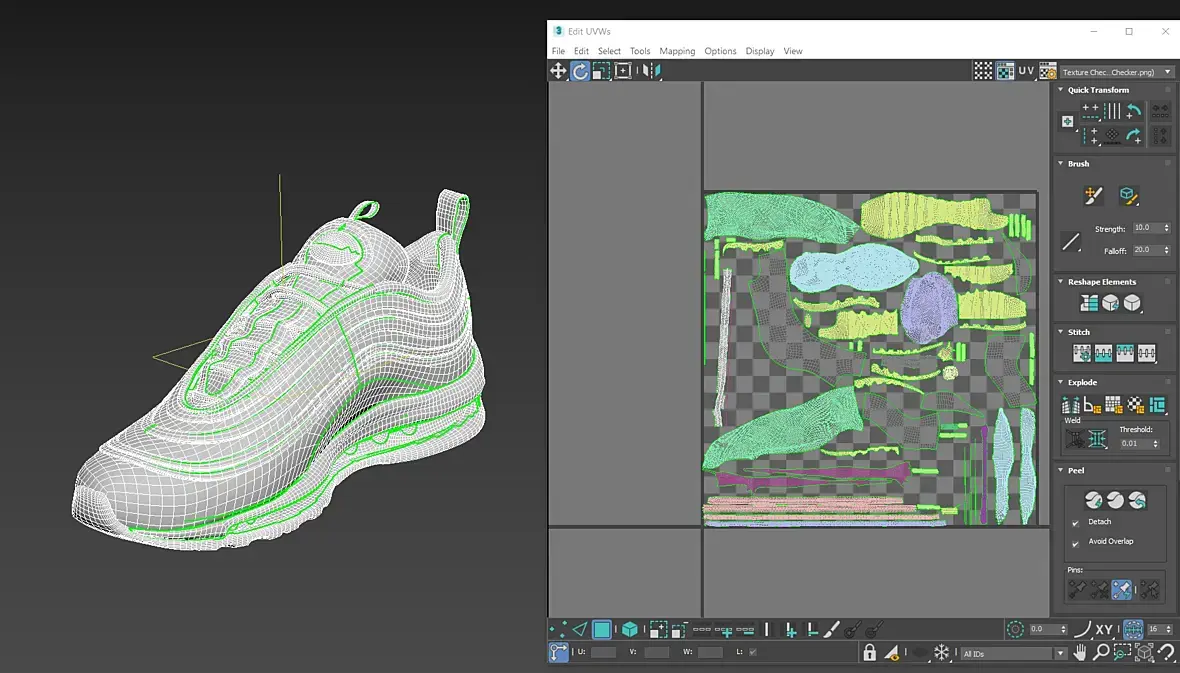Viewport: 1180px width, 673px height.
Task: Click the lock selection padlock icon
Action: 869,653
